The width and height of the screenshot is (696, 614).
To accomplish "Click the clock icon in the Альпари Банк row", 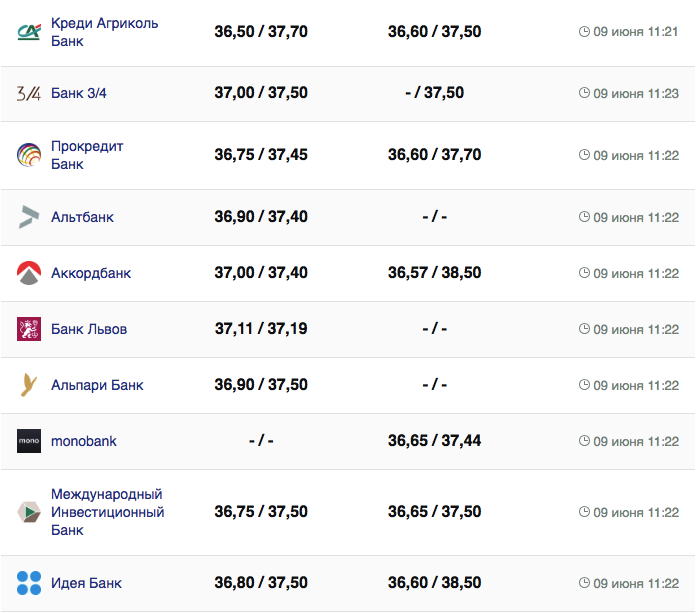I will click(x=584, y=385).
